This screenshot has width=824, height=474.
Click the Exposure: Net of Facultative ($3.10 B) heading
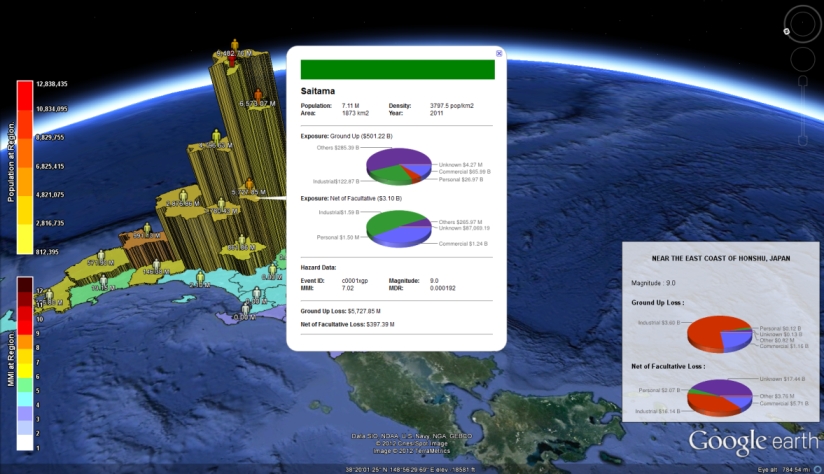point(351,199)
